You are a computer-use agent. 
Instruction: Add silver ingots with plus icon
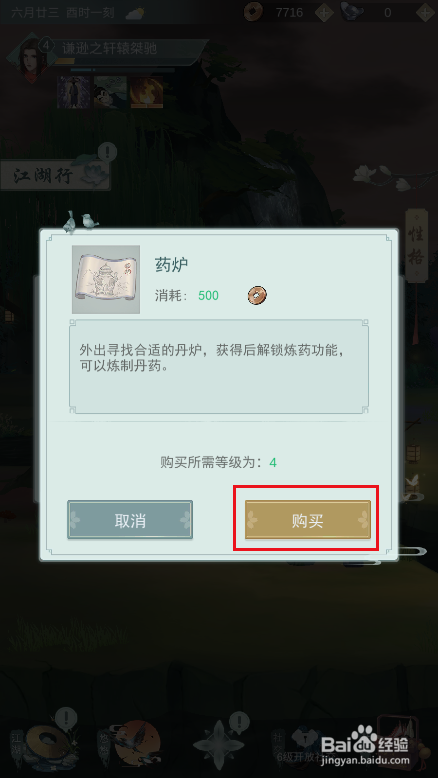(x=425, y=12)
